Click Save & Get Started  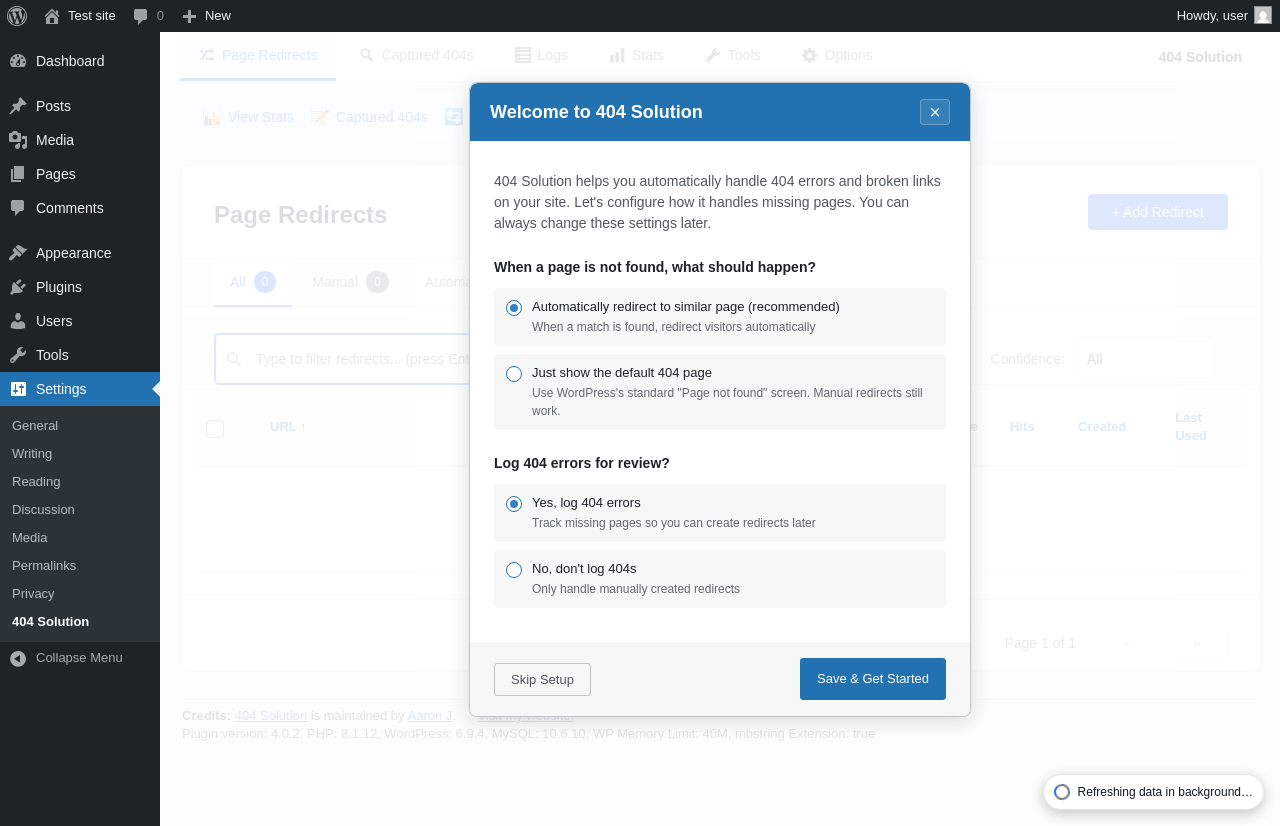click(873, 679)
